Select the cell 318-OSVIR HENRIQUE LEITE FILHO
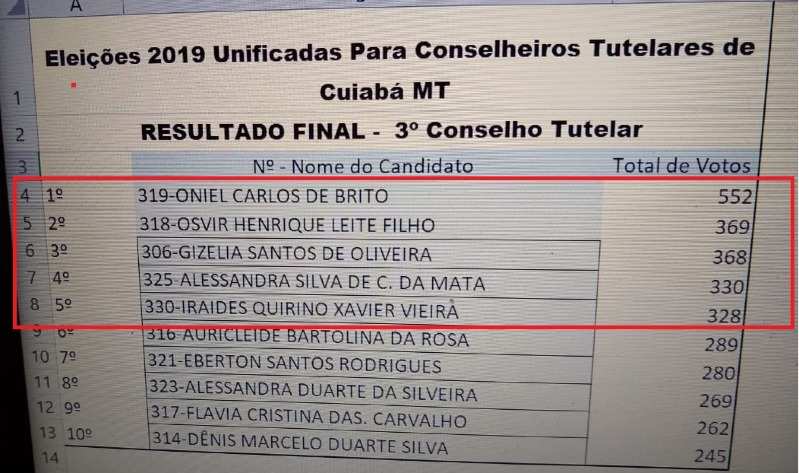 [x=369, y=225]
